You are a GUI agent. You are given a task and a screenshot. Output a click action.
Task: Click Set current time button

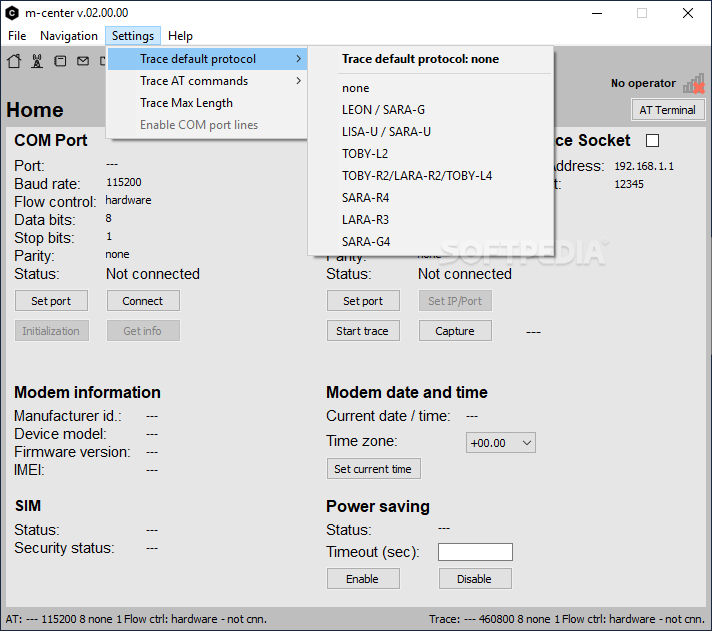click(373, 469)
